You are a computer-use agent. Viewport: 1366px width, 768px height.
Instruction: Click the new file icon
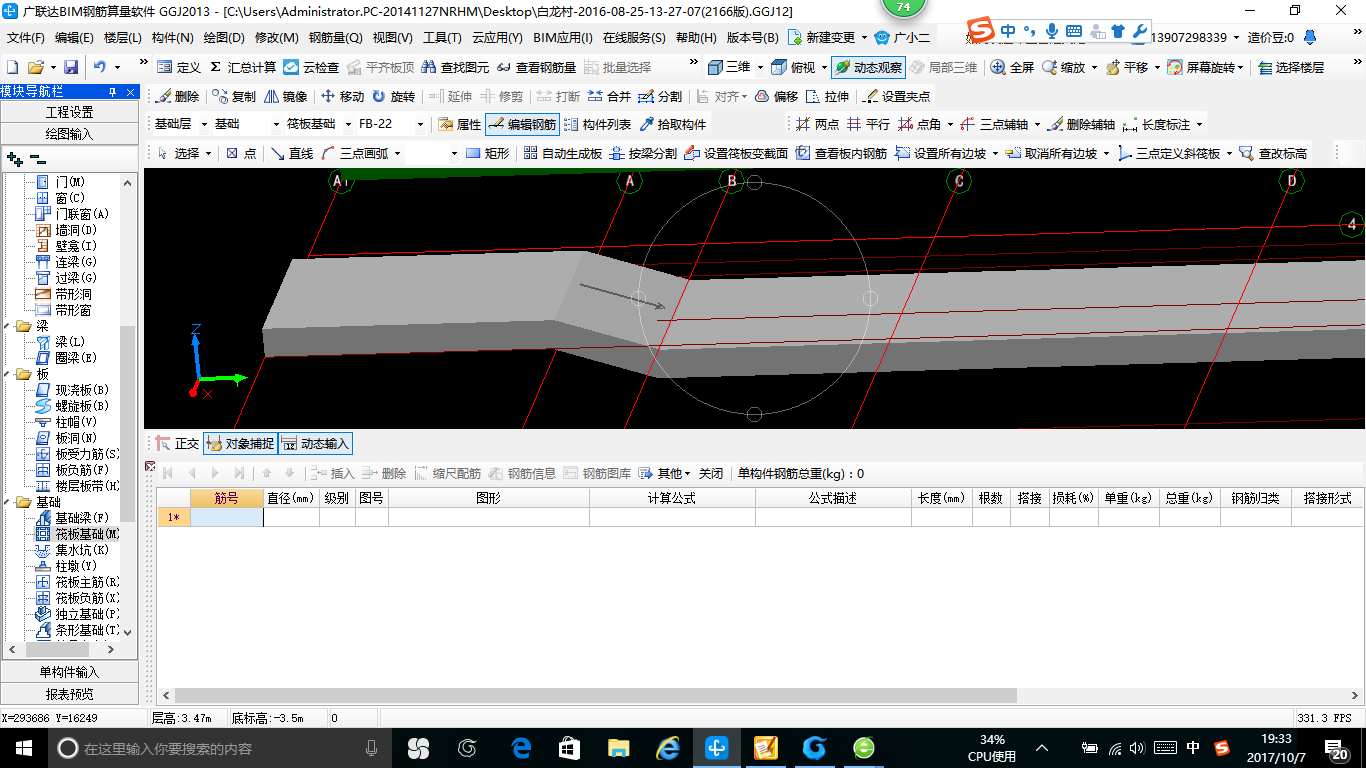[x=12, y=67]
